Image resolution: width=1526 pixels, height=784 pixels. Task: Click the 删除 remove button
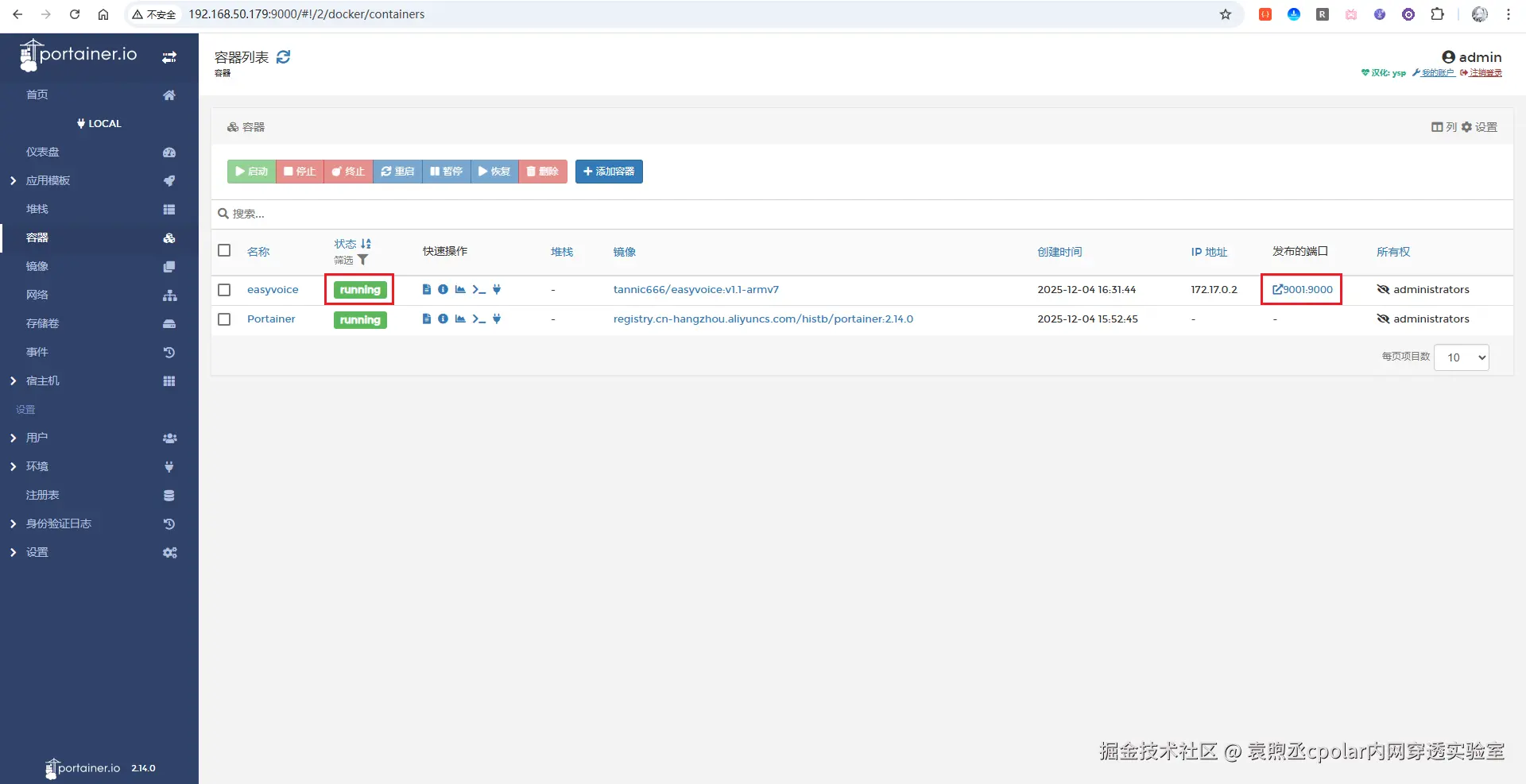coord(543,172)
